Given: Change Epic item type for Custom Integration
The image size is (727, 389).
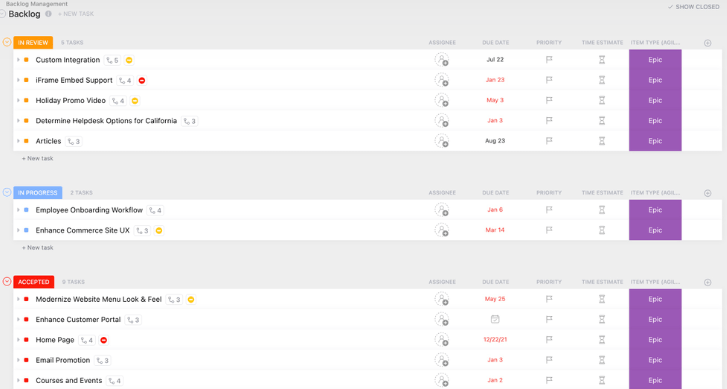Looking at the screenshot, I should coord(655,60).
